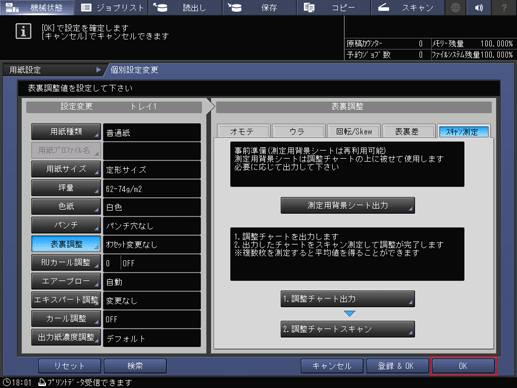
Task: Click the リセット reset button
Action: [69, 366]
